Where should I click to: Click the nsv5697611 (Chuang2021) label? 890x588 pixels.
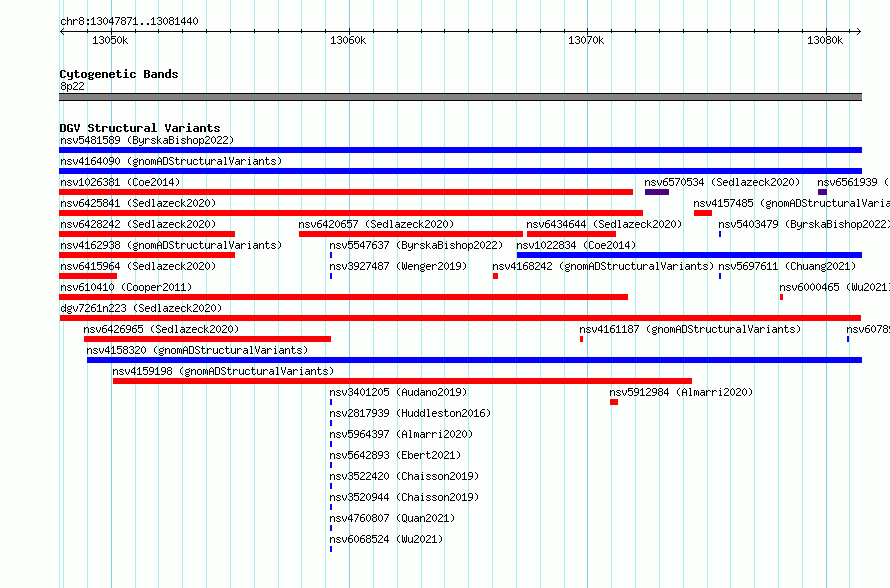coord(787,266)
